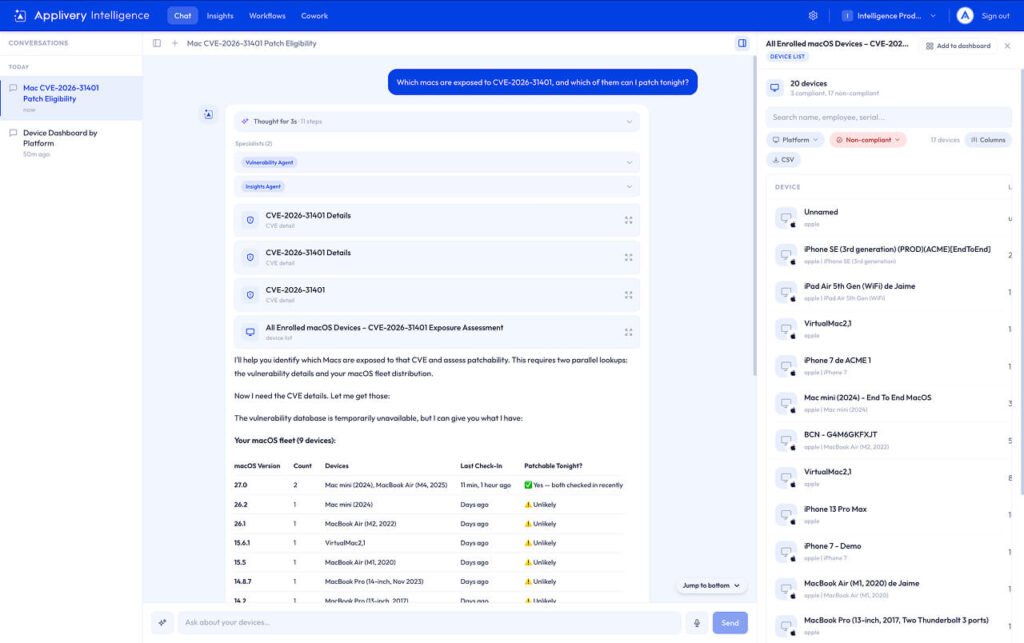Open the settings gear in header
Image resolution: width=1024 pixels, height=643 pixels.
point(813,16)
